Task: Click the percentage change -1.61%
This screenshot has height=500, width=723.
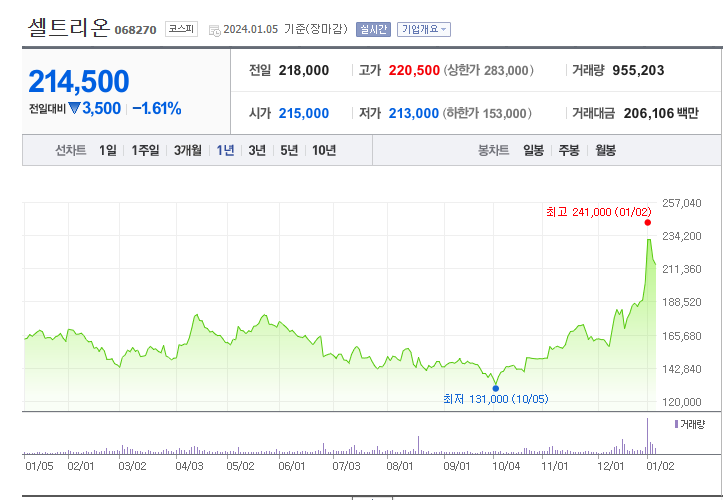Action: point(157,109)
